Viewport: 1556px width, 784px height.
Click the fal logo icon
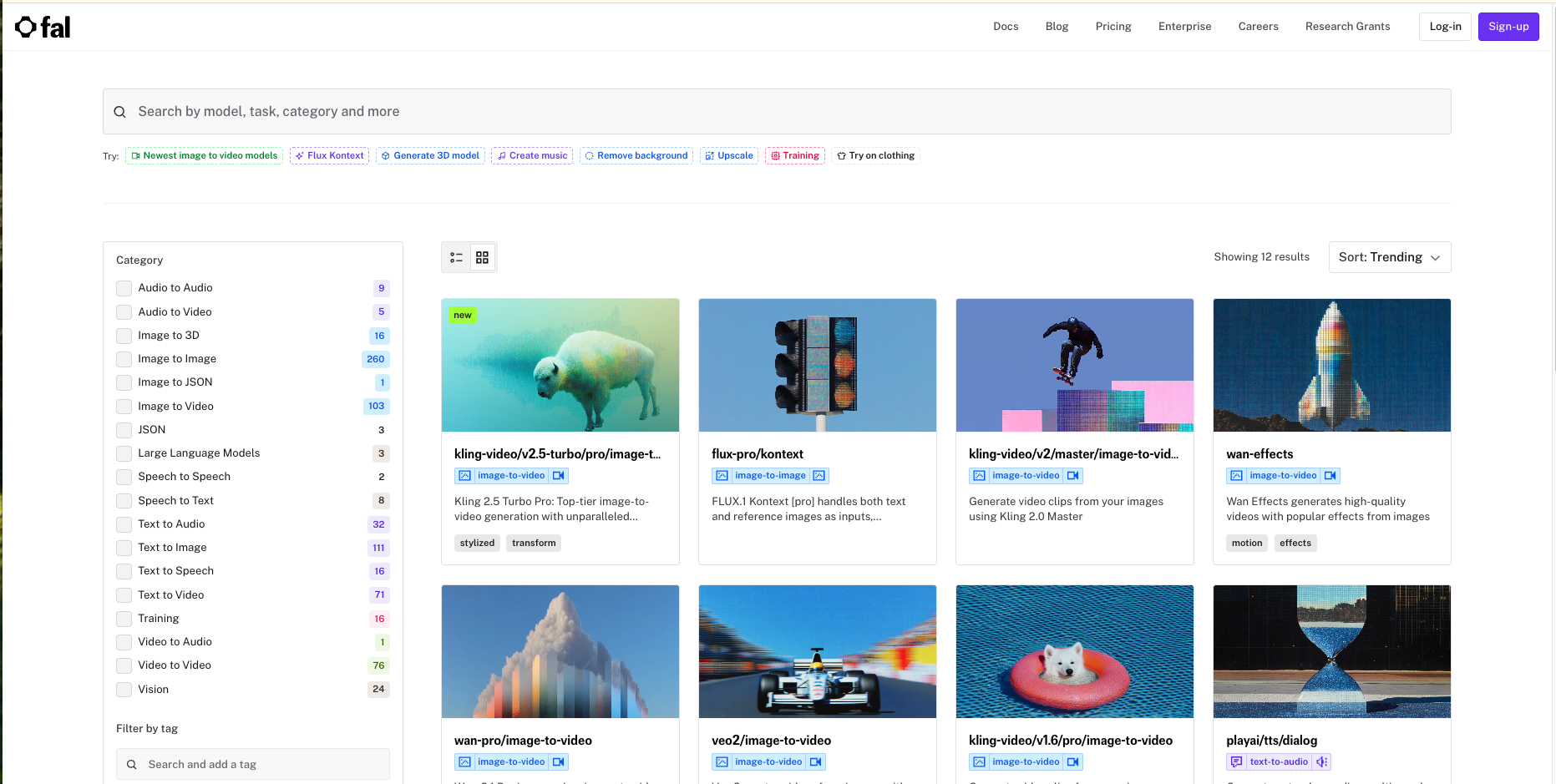26,27
